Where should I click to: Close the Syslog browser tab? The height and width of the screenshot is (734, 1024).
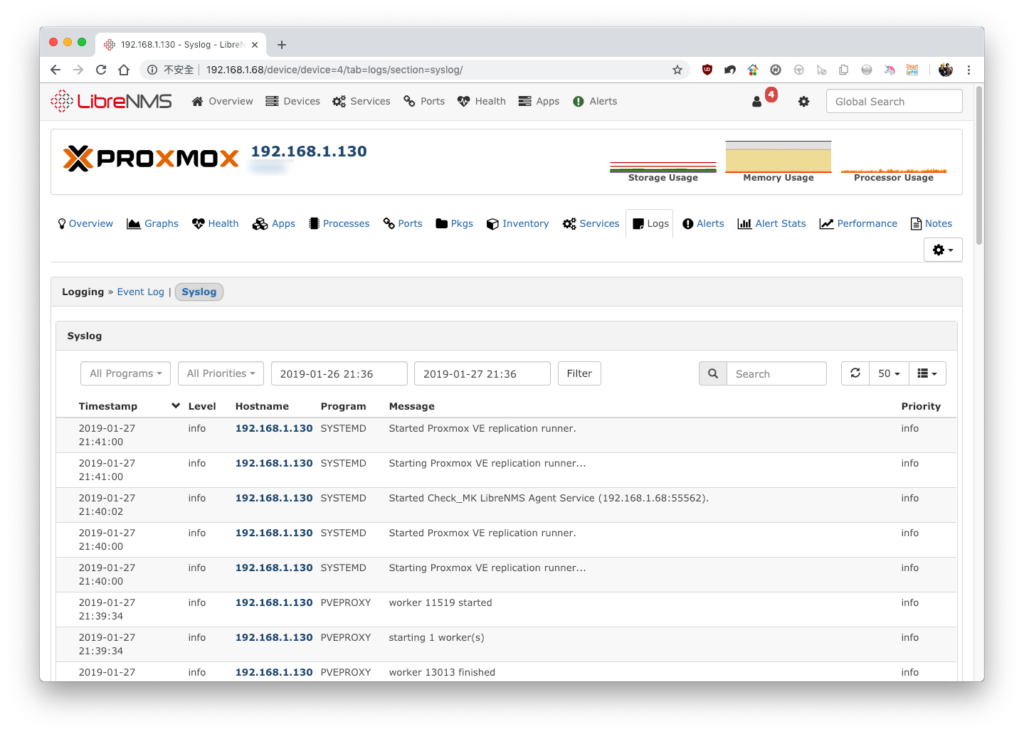(255, 44)
